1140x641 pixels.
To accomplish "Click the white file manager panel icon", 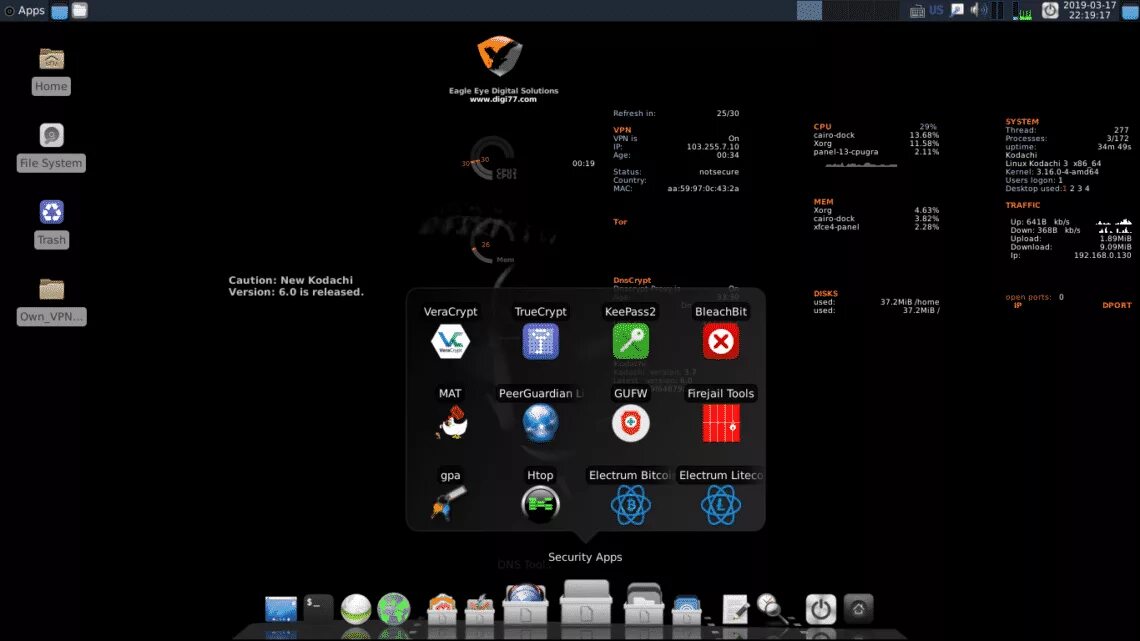I will [x=80, y=10].
